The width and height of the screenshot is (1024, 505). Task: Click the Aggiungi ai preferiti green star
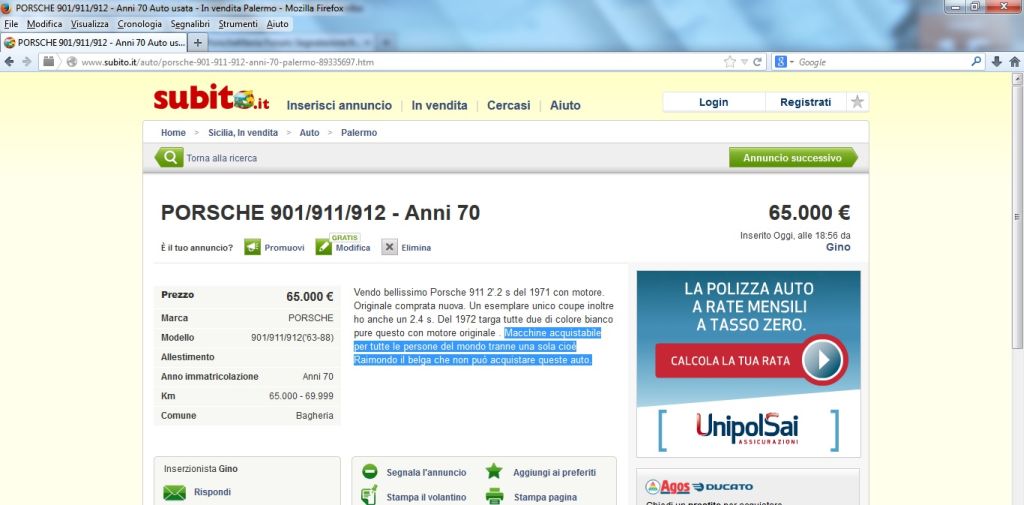(x=494, y=471)
